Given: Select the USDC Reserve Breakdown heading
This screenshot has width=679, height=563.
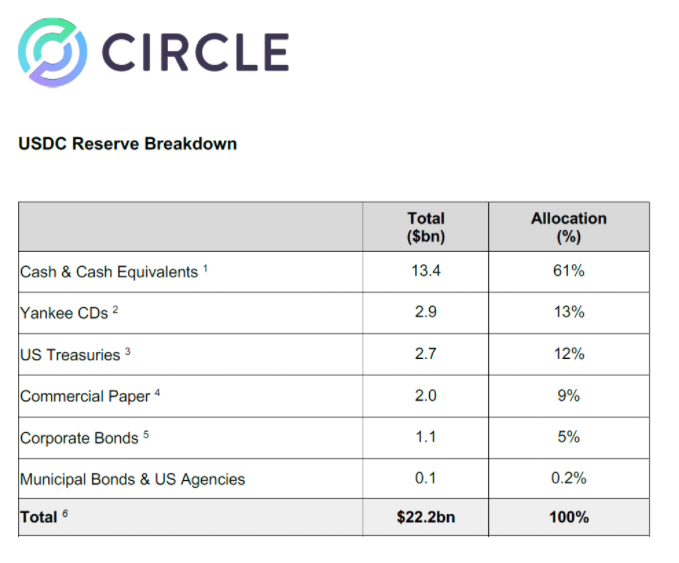Looking at the screenshot, I should coord(128,144).
